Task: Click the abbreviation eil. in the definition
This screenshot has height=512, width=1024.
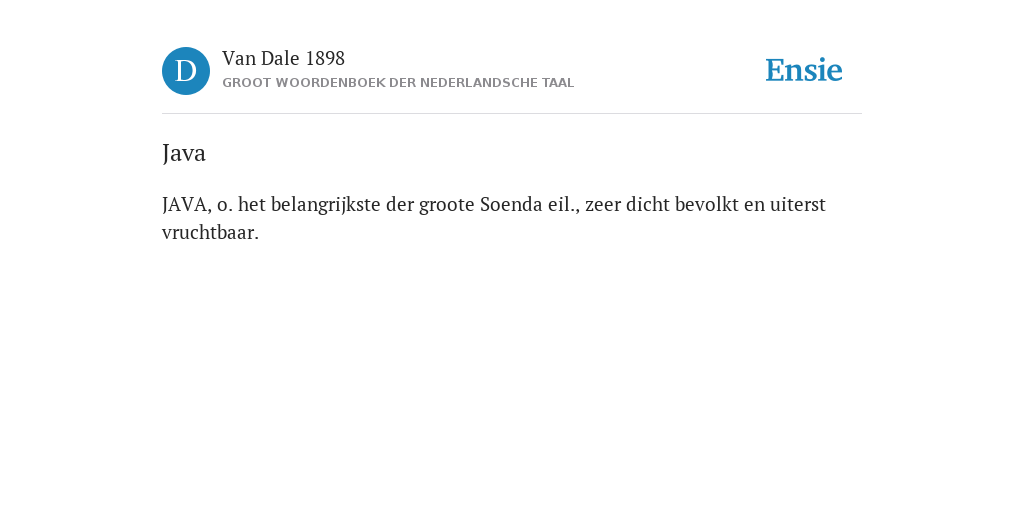Action: point(563,205)
